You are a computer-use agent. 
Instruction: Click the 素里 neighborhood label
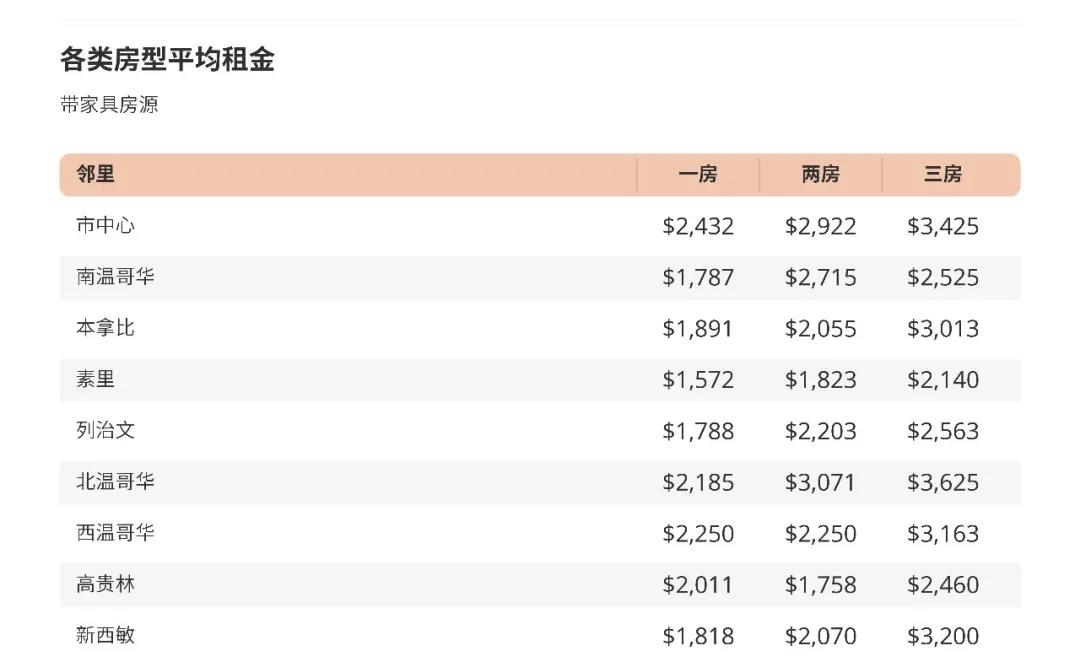95,380
